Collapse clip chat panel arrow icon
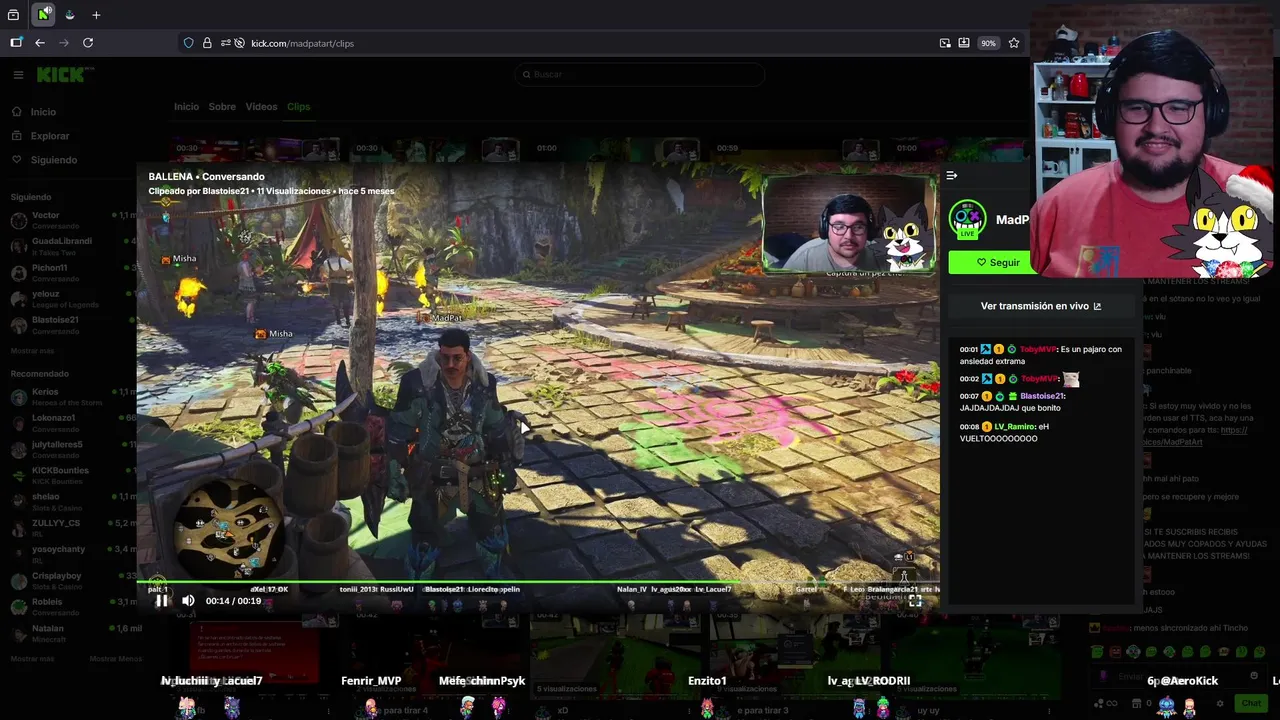Viewport: 1280px width, 720px height. pyautogui.click(x=952, y=175)
